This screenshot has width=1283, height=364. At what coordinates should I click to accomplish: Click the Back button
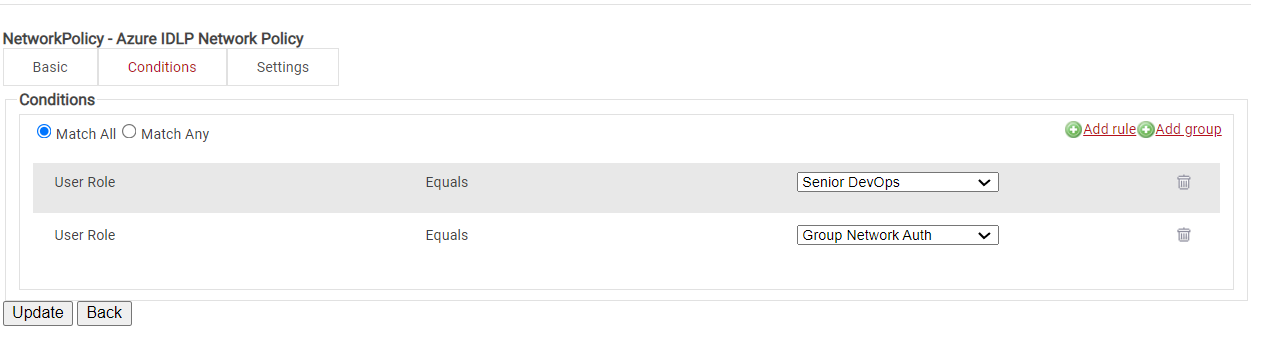(x=104, y=313)
